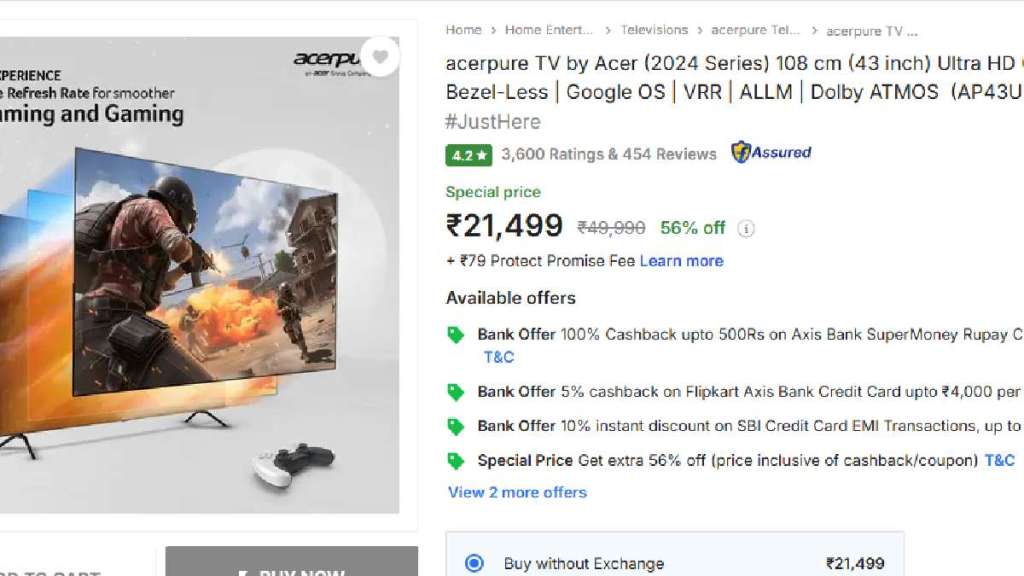The height and width of the screenshot is (576, 1024).
Task: Expand View 2 more offers
Action: (x=517, y=492)
